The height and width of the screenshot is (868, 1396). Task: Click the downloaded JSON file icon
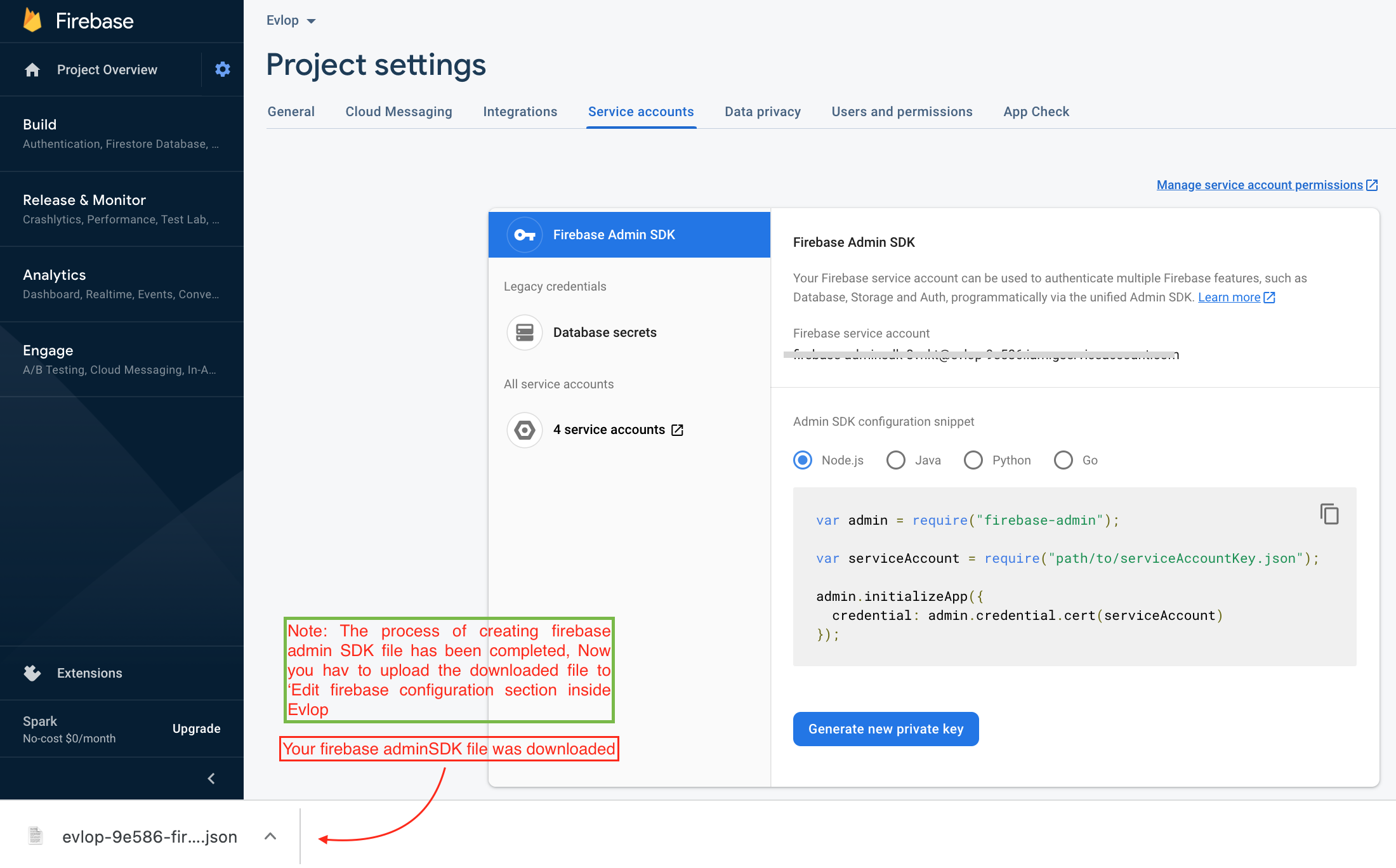36,836
